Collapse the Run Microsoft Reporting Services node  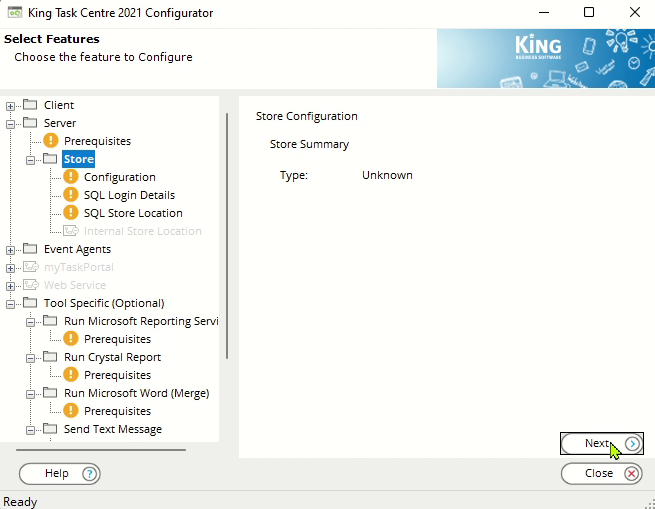pyautogui.click(x=30, y=322)
